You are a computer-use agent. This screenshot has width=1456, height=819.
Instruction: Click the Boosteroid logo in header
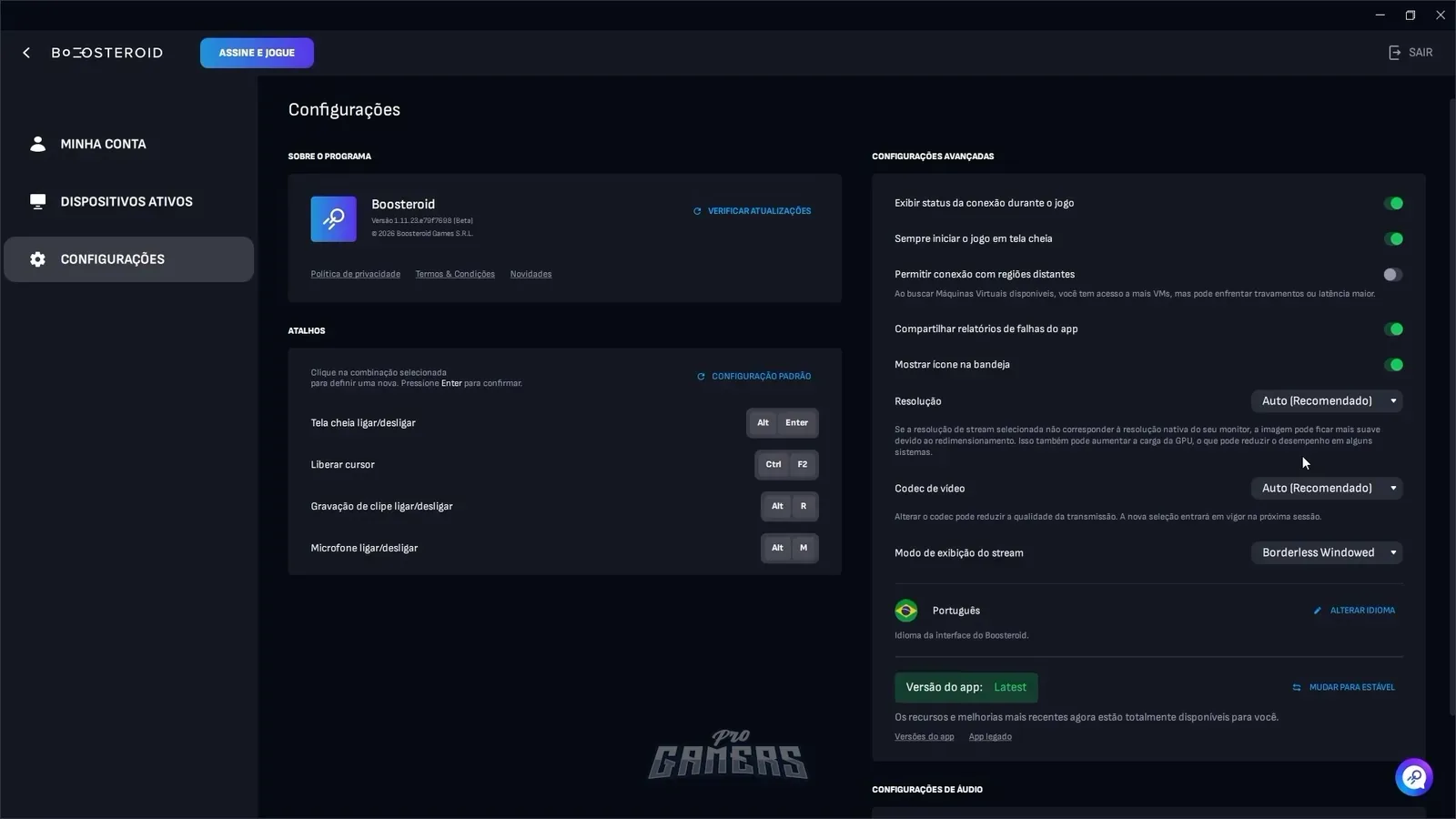[x=107, y=53]
